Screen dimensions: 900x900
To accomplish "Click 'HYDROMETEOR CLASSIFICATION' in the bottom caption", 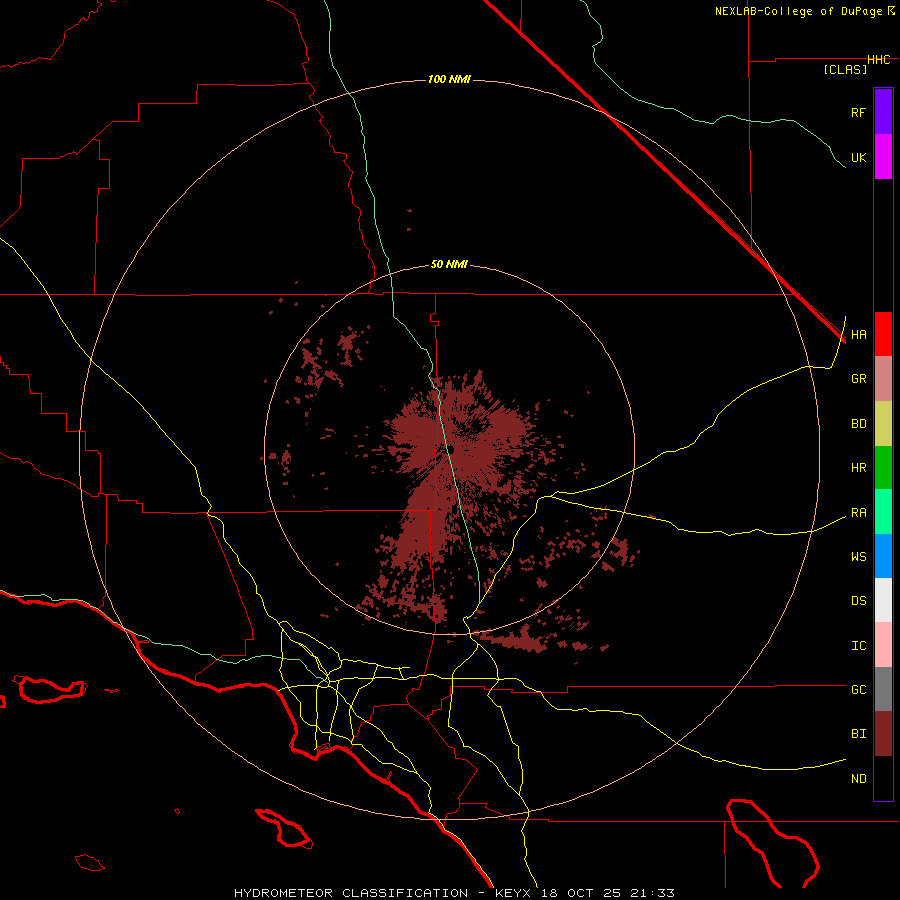I will [351, 893].
